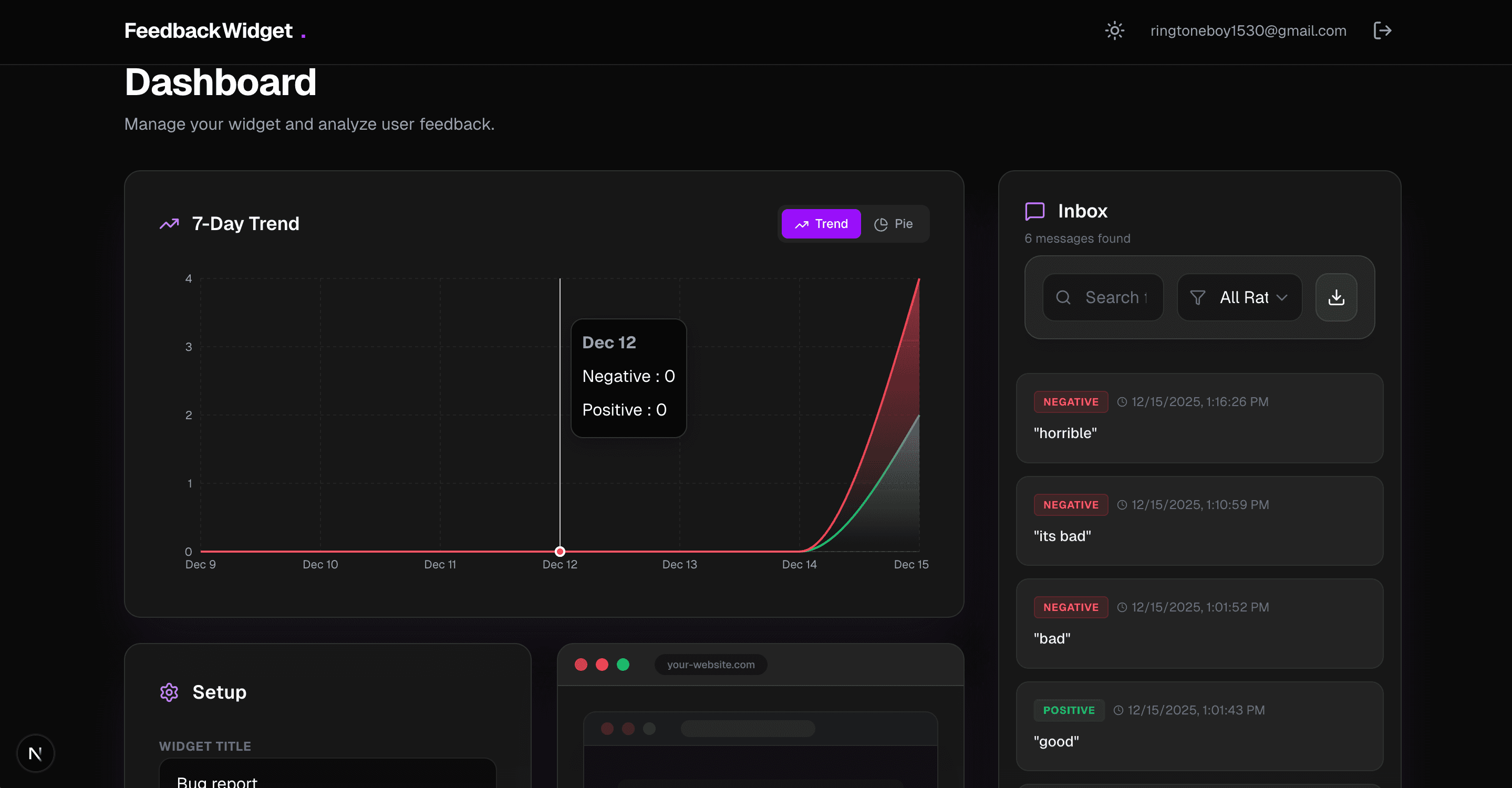1512x788 pixels.
Task: Click the Dec 12 data point on the chart
Action: 560,551
